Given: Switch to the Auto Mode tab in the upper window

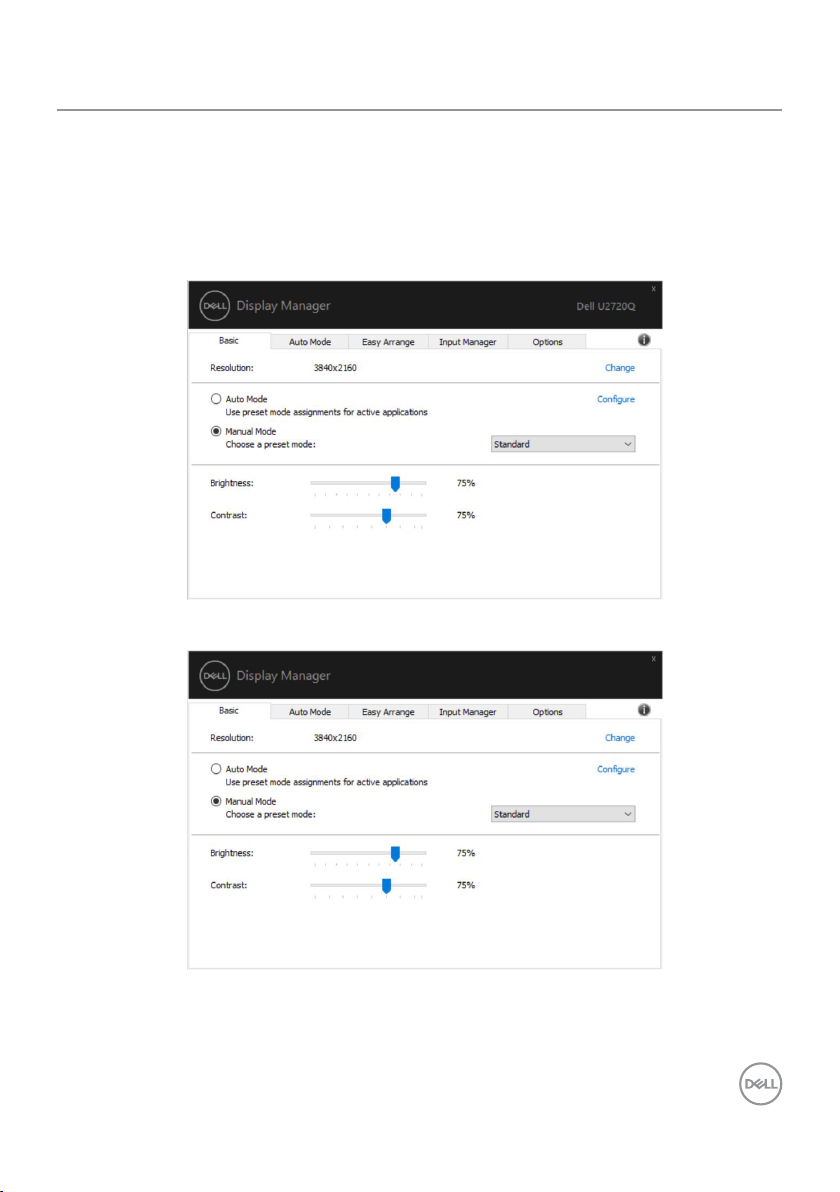Looking at the screenshot, I should pos(310,342).
